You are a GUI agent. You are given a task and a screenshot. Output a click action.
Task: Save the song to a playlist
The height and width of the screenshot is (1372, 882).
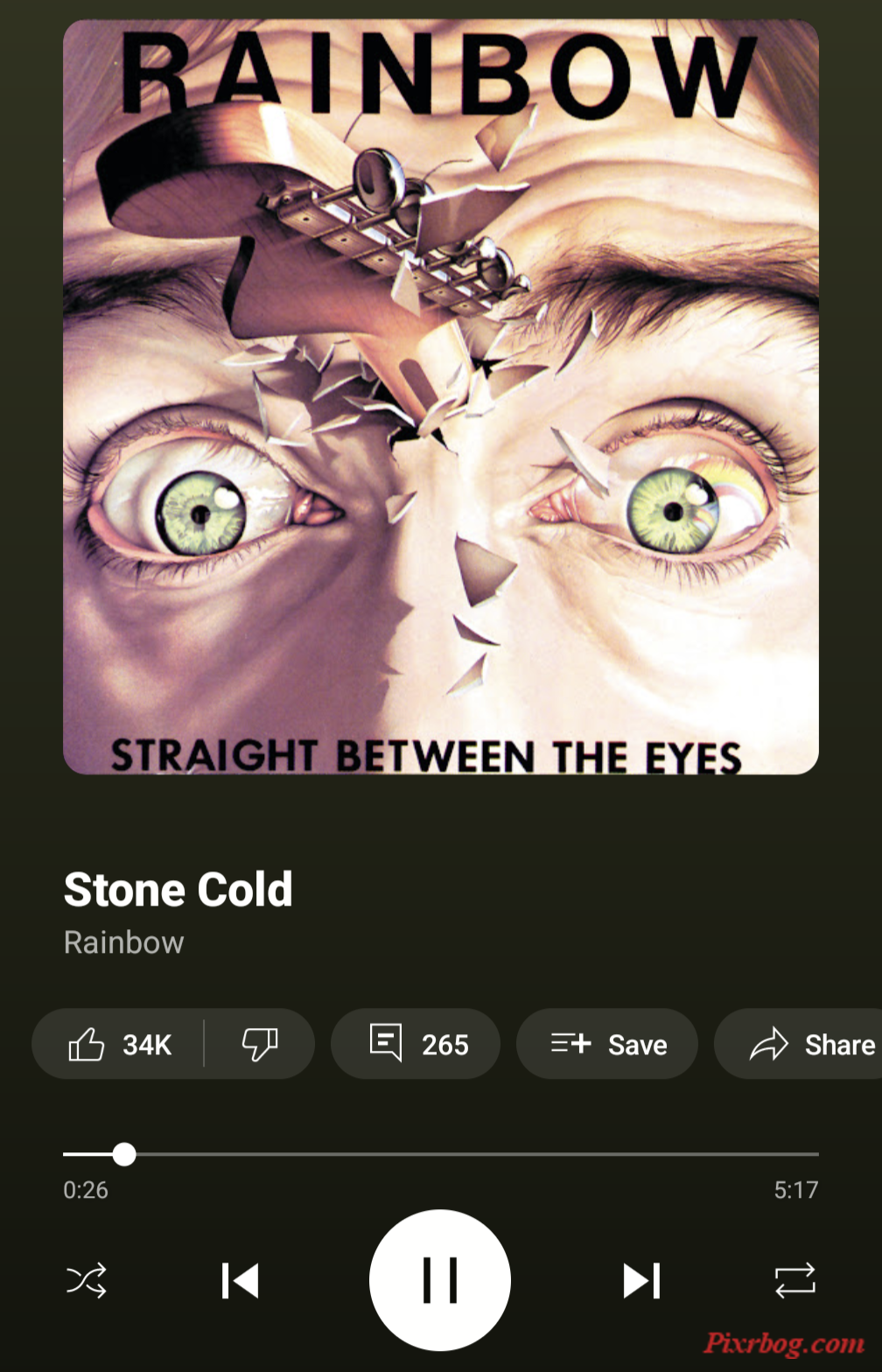coord(607,1044)
